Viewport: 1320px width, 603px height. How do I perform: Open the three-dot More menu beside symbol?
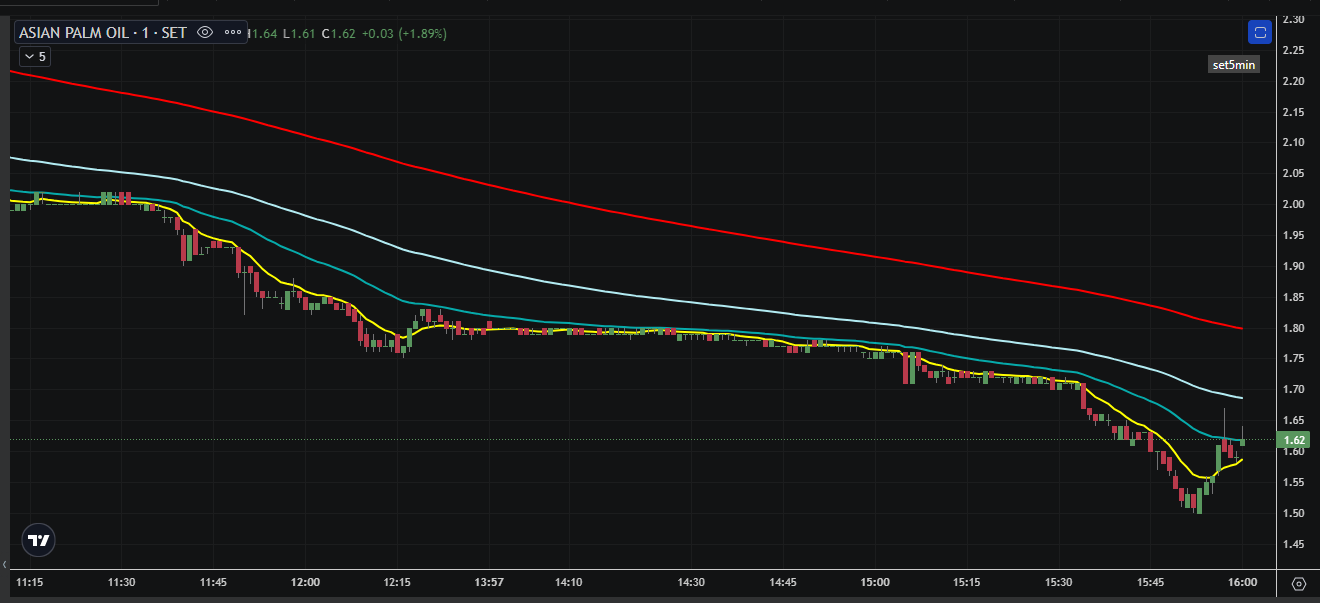(233, 32)
